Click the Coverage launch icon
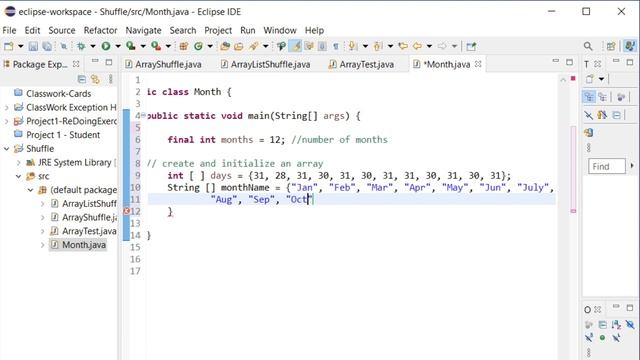The height and width of the screenshot is (360, 640). tap(131, 47)
